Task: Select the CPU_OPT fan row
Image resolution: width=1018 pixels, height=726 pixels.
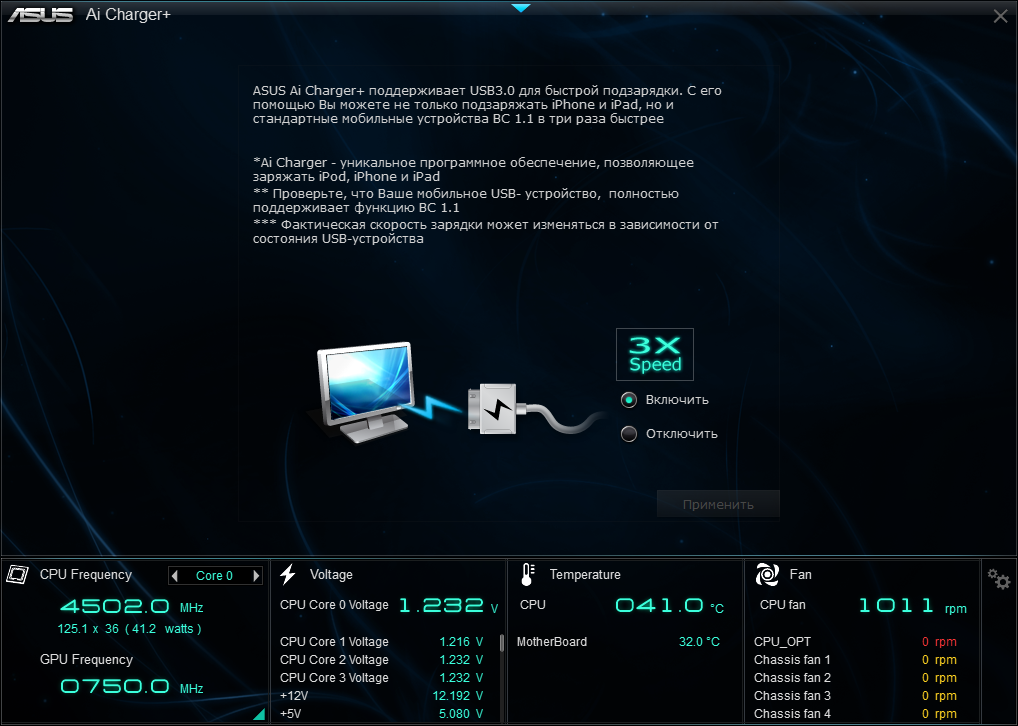Action: 855,642
